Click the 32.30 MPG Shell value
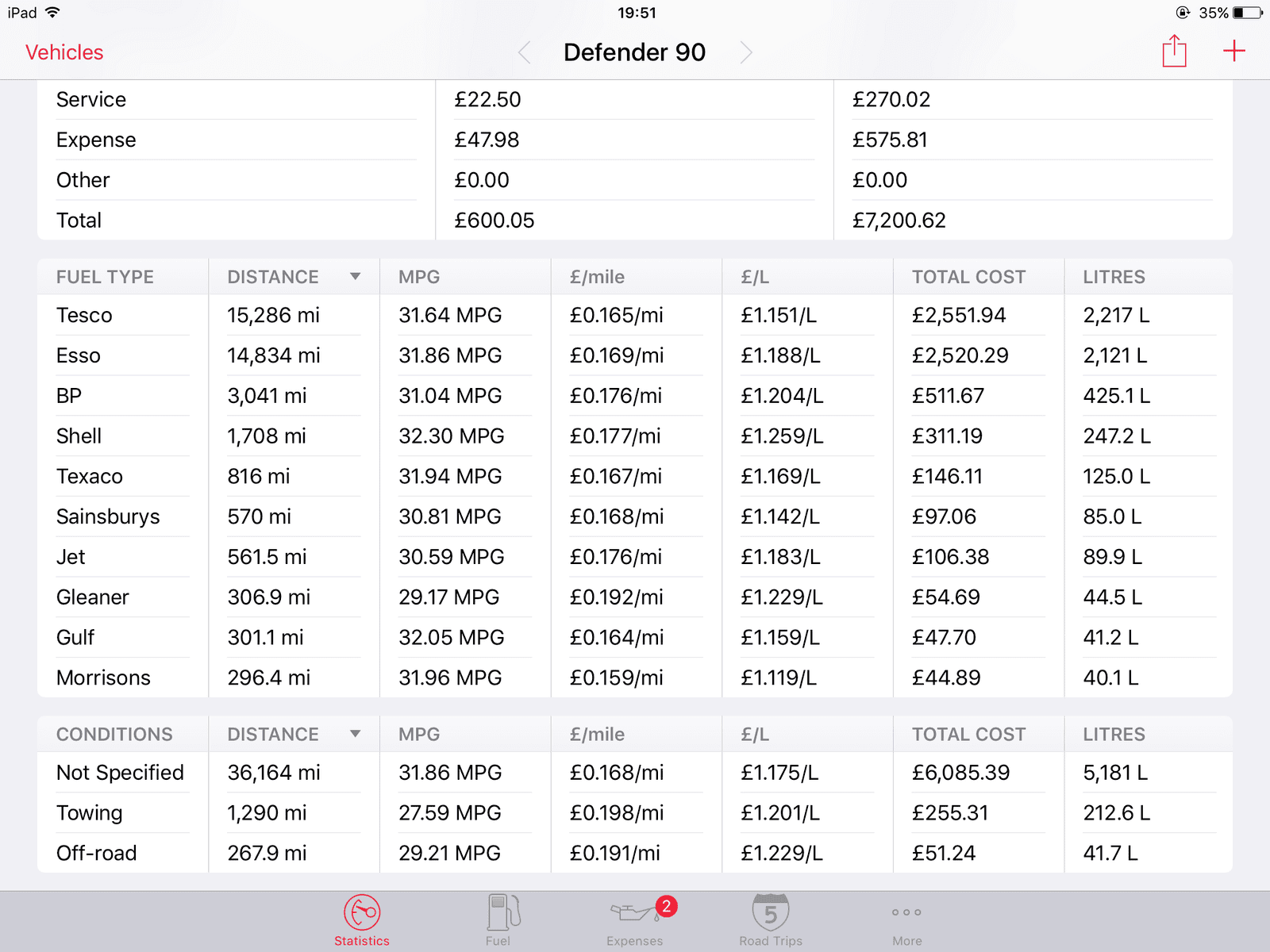The height and width of the screenshot is (952, 1270). point(452,436)
